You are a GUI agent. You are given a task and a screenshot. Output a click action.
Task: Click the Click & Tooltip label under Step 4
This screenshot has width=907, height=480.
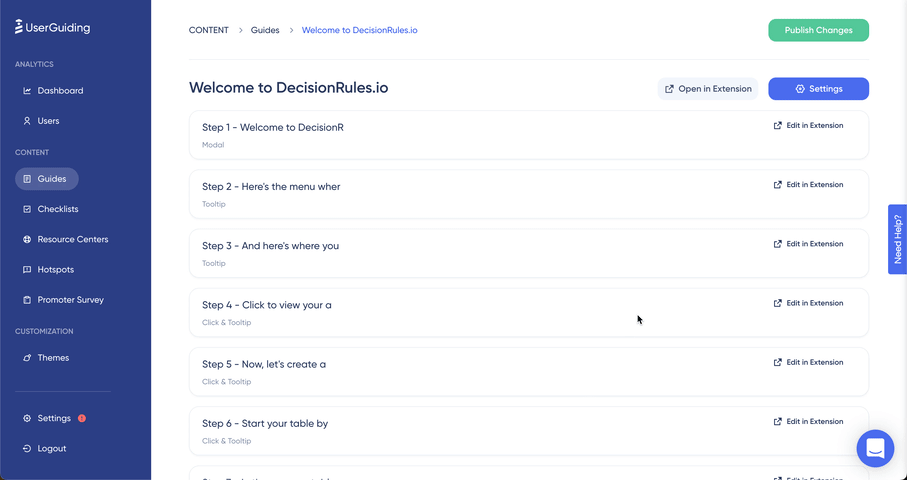227,323
